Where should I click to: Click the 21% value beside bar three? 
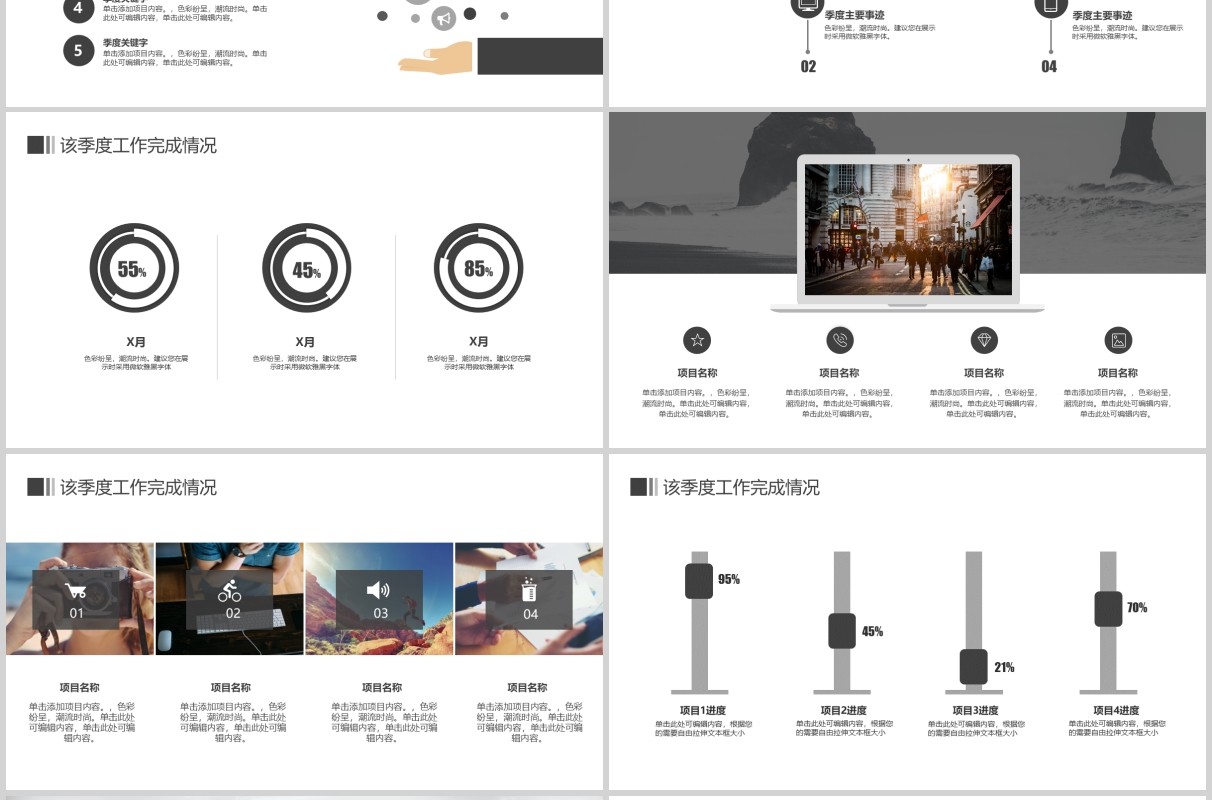tap(1004, 667)
